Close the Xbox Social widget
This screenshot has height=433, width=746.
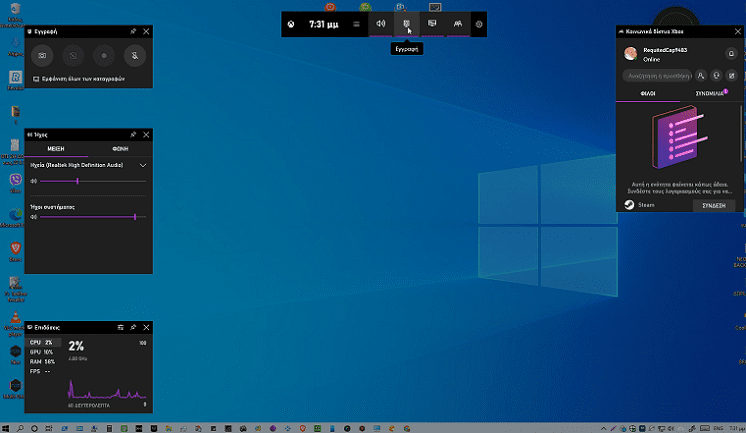coord(737,31)
